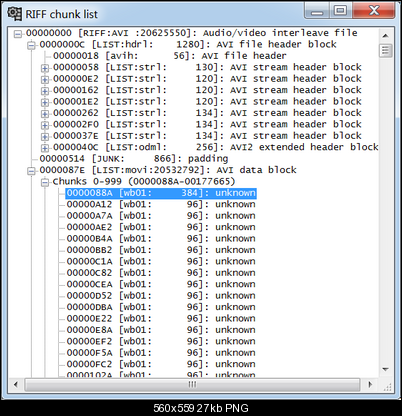Click the horizontal scrollbar left arrow
This screenshot has width=402, height=416.
point(16,384)
